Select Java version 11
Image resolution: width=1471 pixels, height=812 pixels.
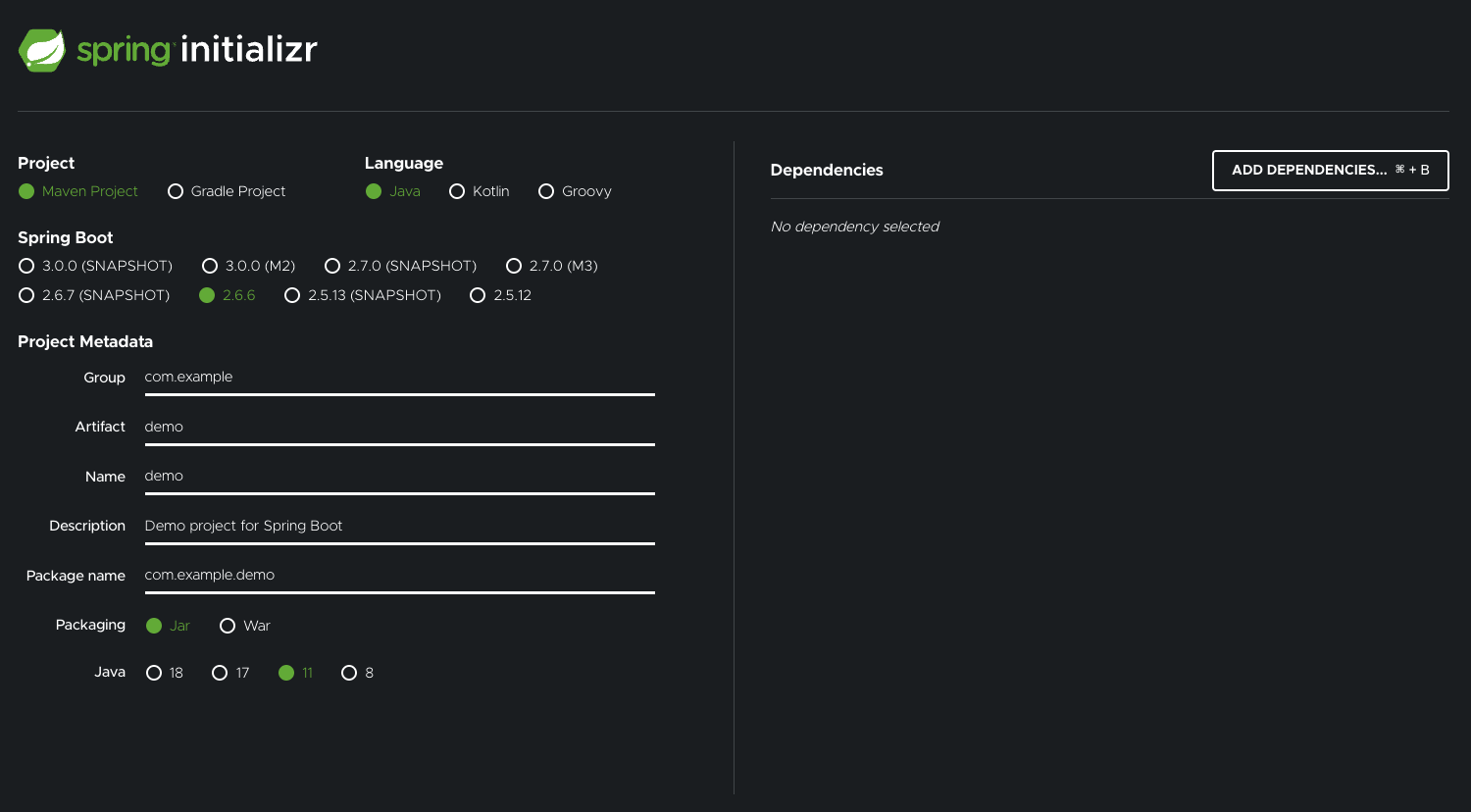click(296, 673)
